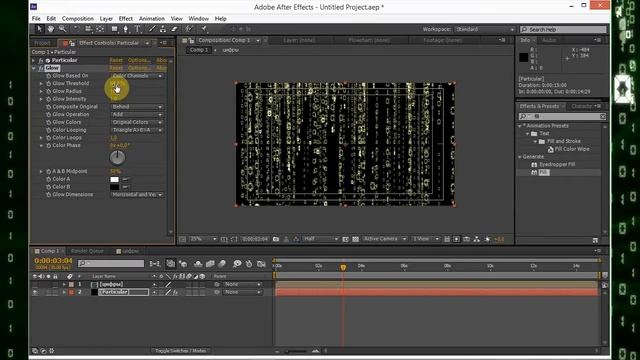Click the take snapshot camera icon
The image size is (640, 360).
tap(276, 239)
